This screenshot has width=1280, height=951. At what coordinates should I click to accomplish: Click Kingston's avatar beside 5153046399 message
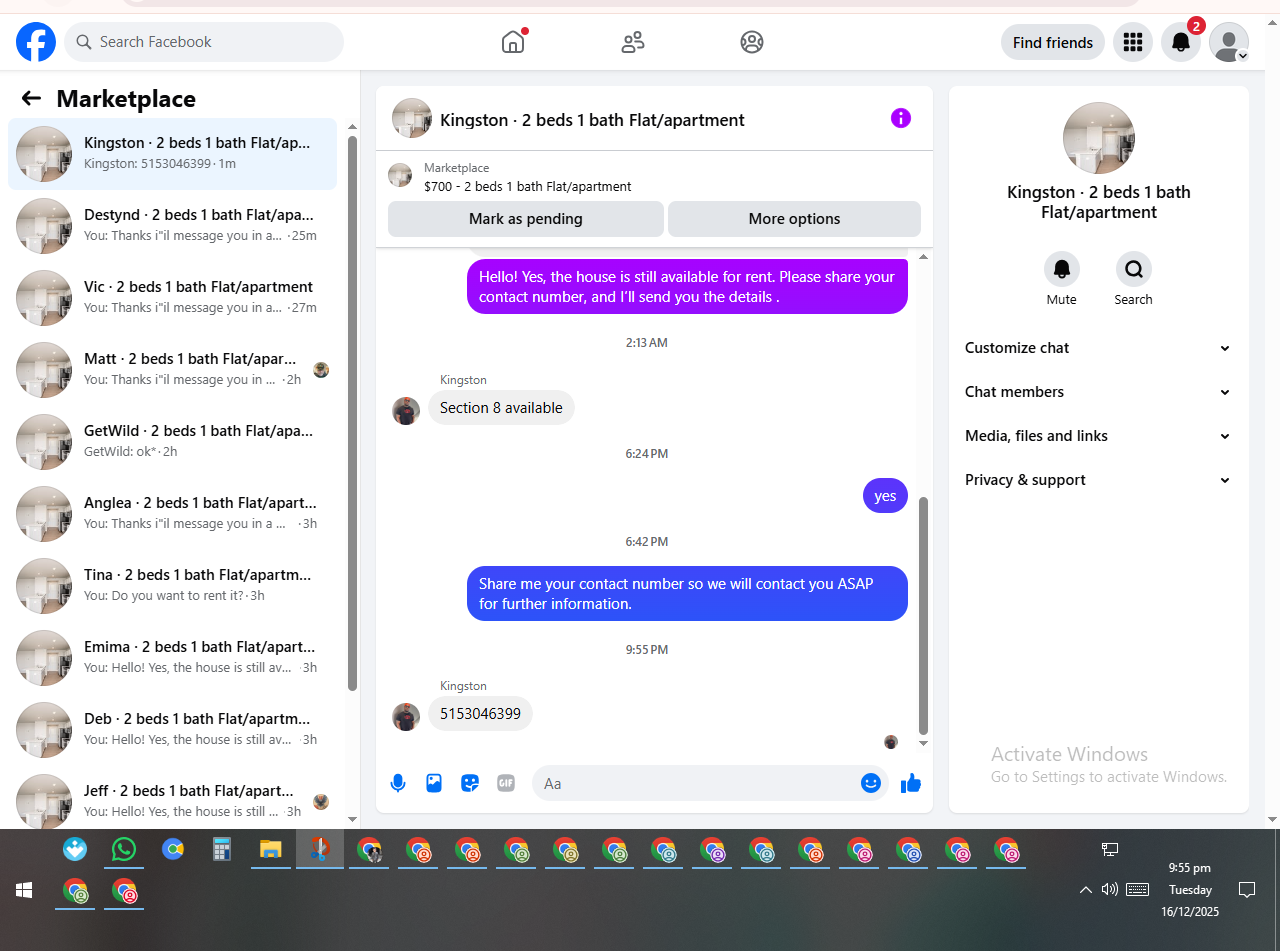(406, 717)
